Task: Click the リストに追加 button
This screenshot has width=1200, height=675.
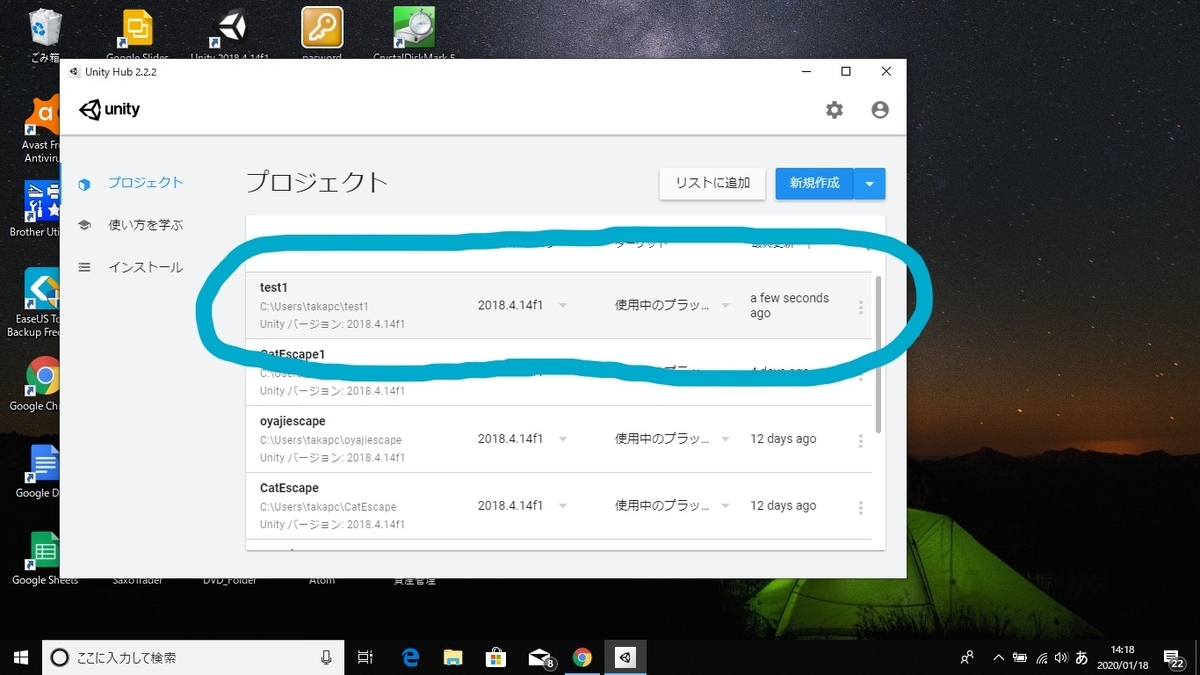Action: coord(712,183)
